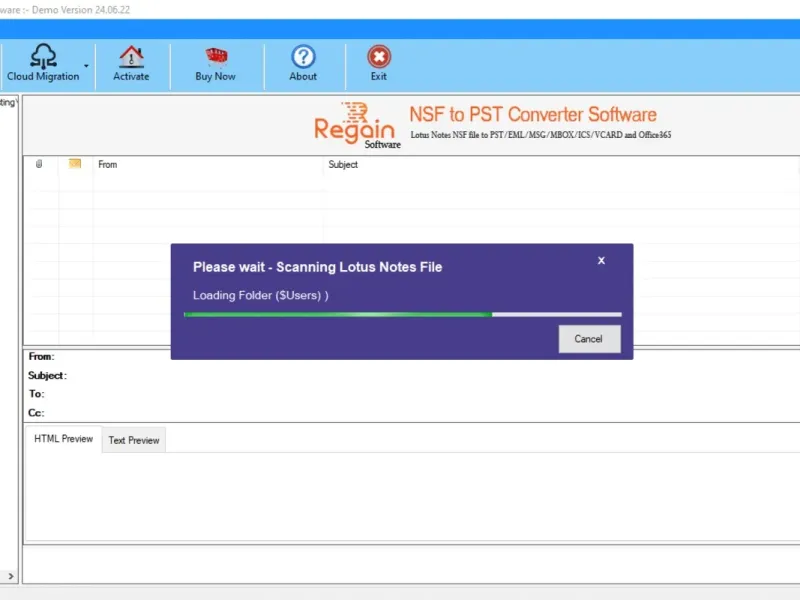This screenshot has height=600, width=800.
Task: Click the Regain Software logo
Action: [356, 126]
